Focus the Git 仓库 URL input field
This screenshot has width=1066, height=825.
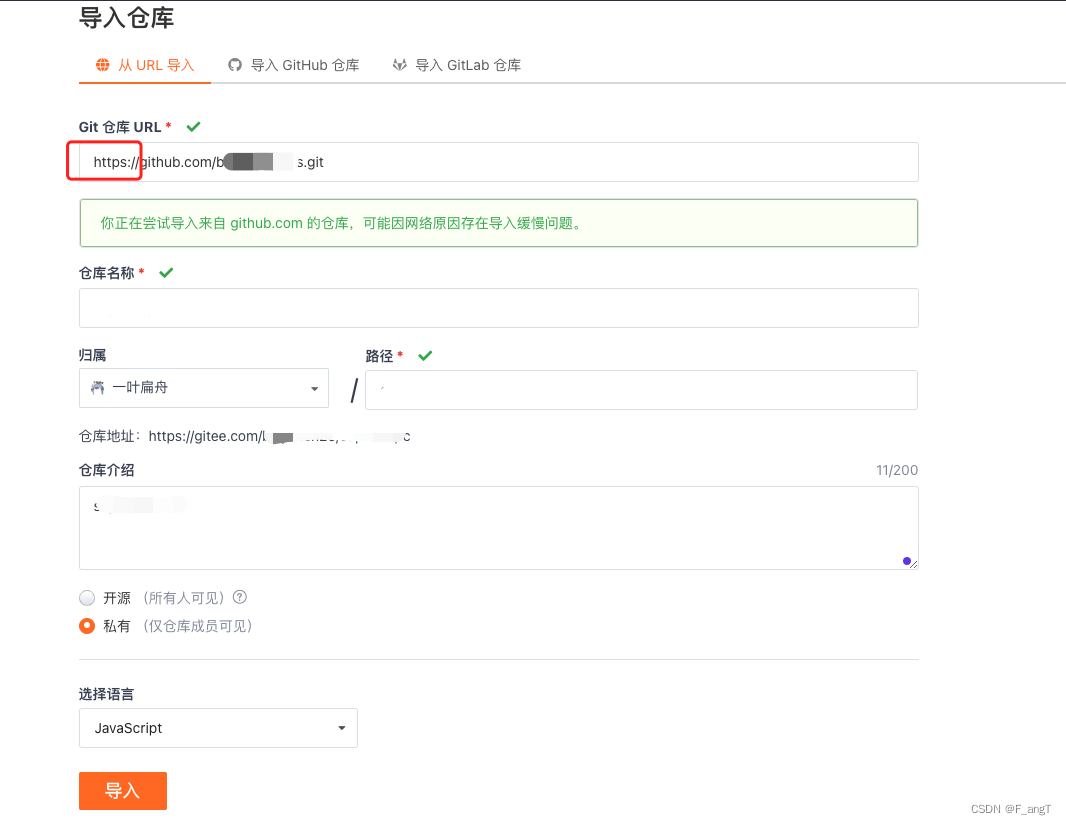click(x=499, y=162)
